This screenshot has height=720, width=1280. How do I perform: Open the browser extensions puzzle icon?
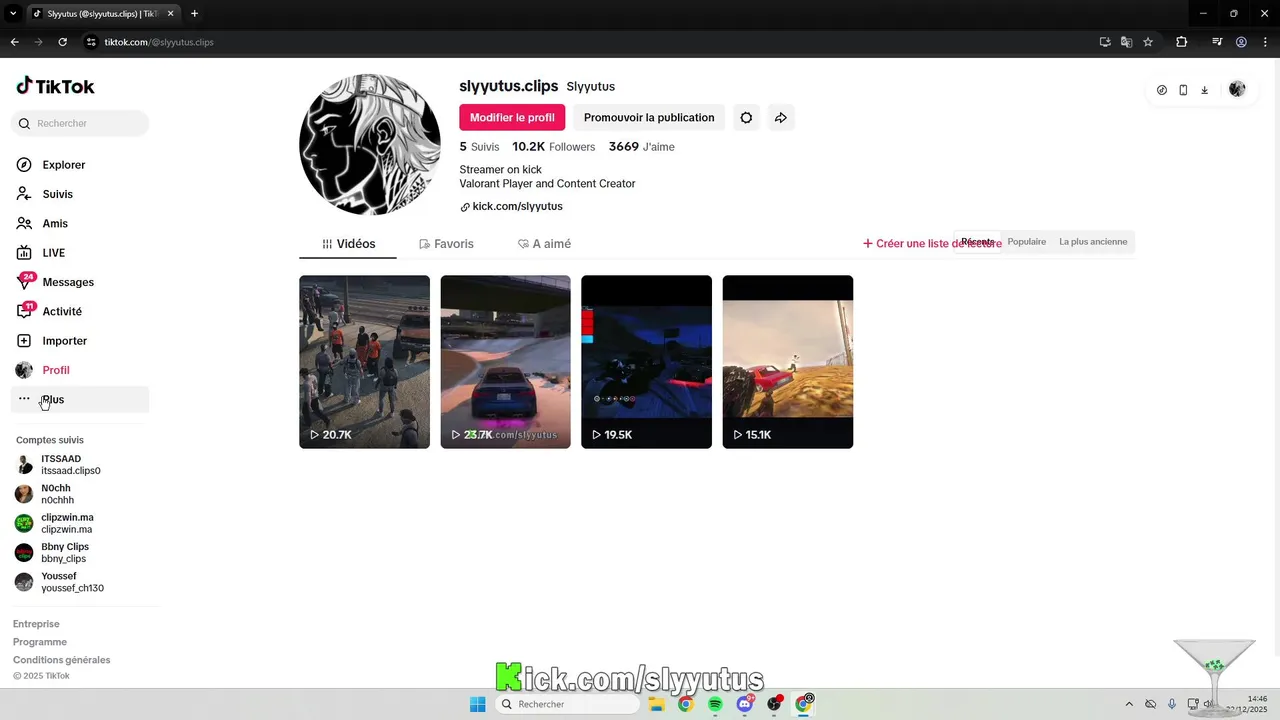[x=1182, y=42]
